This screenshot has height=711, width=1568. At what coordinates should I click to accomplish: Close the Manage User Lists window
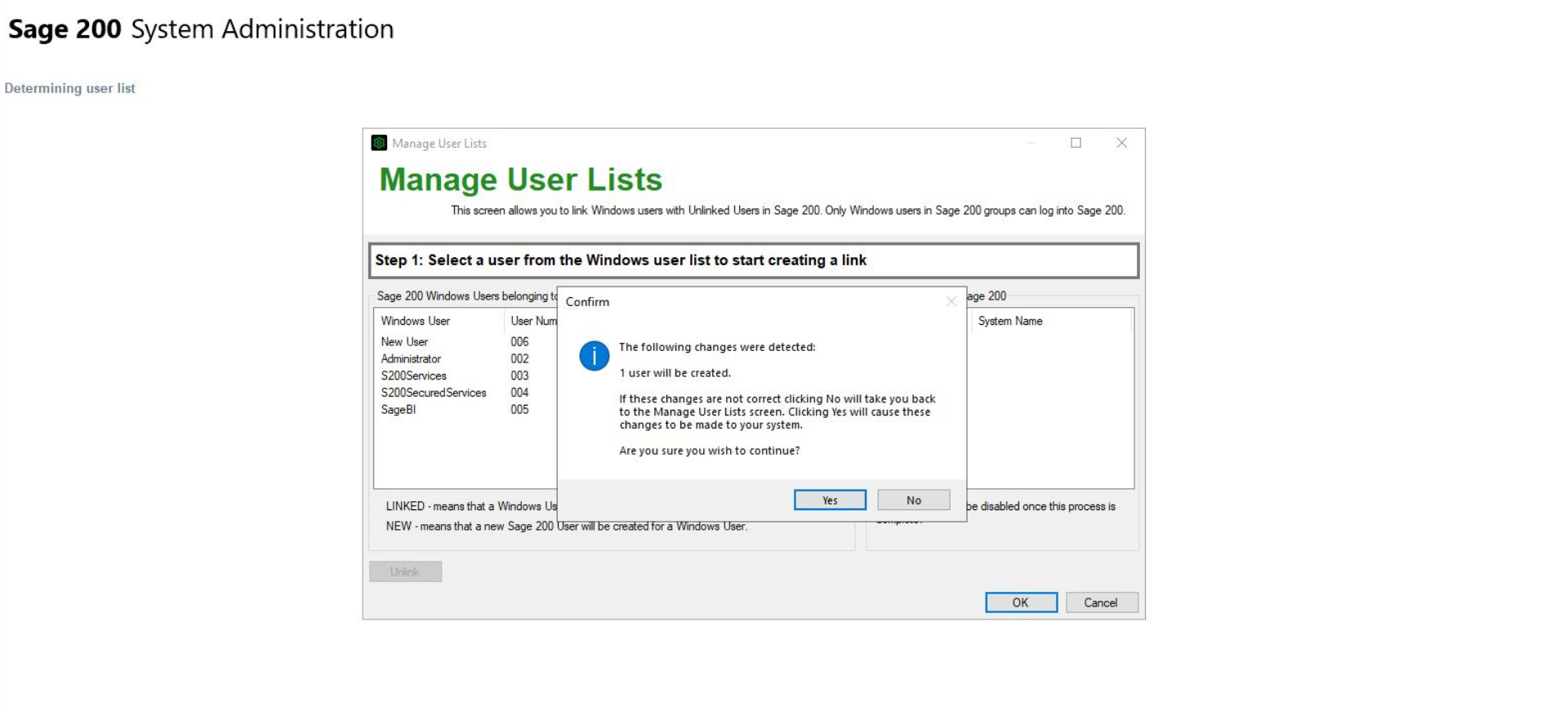1121,143
